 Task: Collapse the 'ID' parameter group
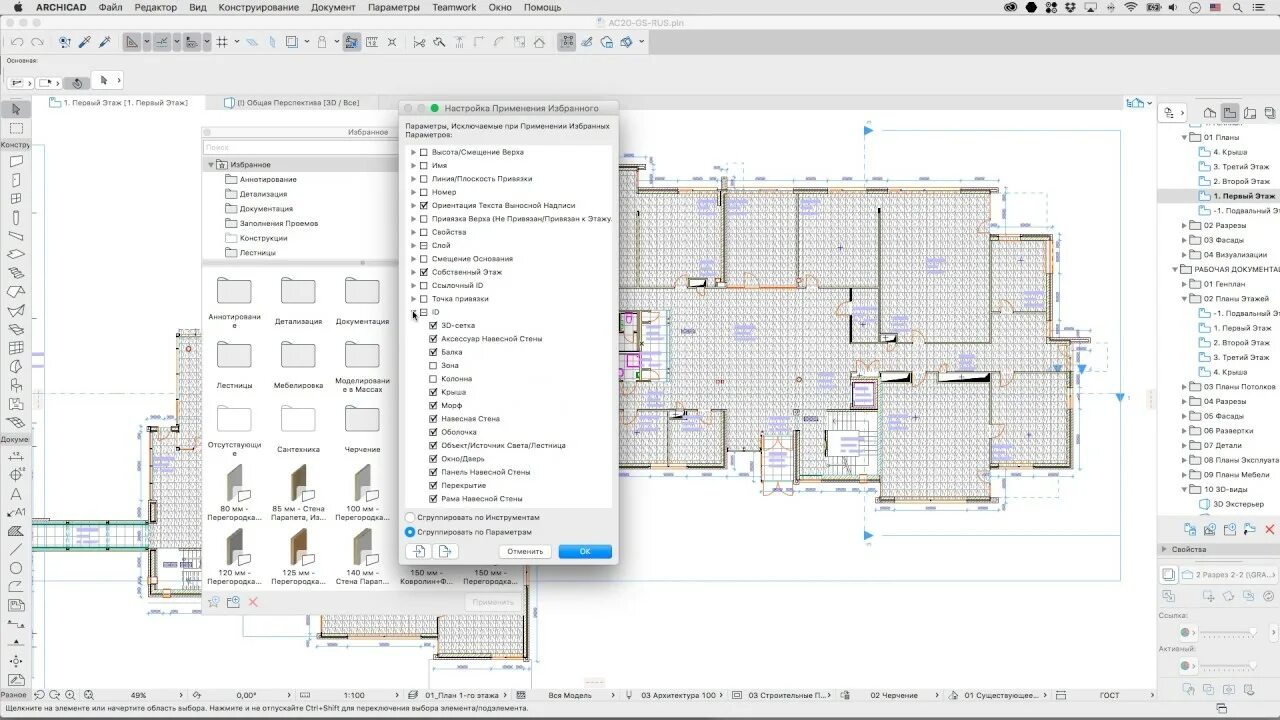pos(414,312)
